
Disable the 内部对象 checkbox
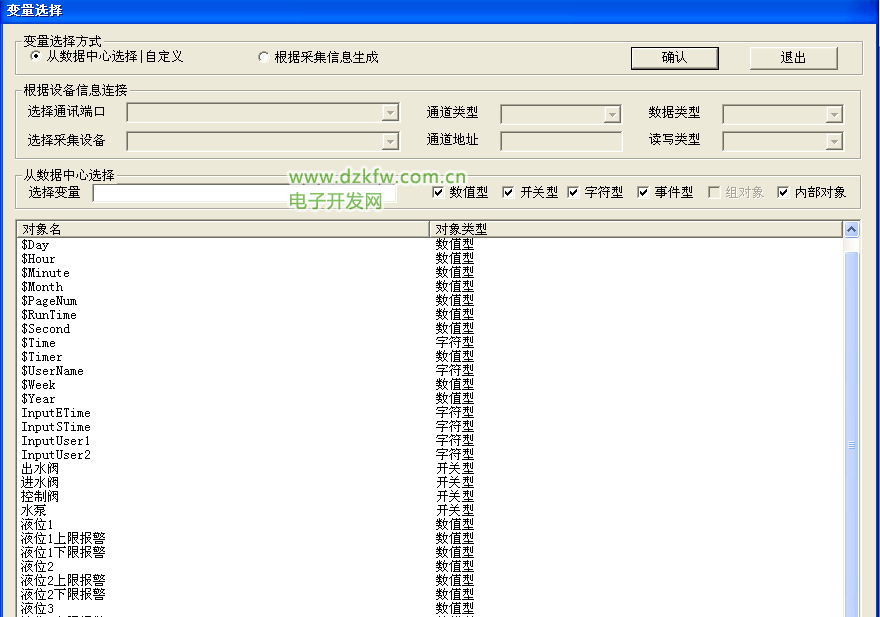coord(783,192)
